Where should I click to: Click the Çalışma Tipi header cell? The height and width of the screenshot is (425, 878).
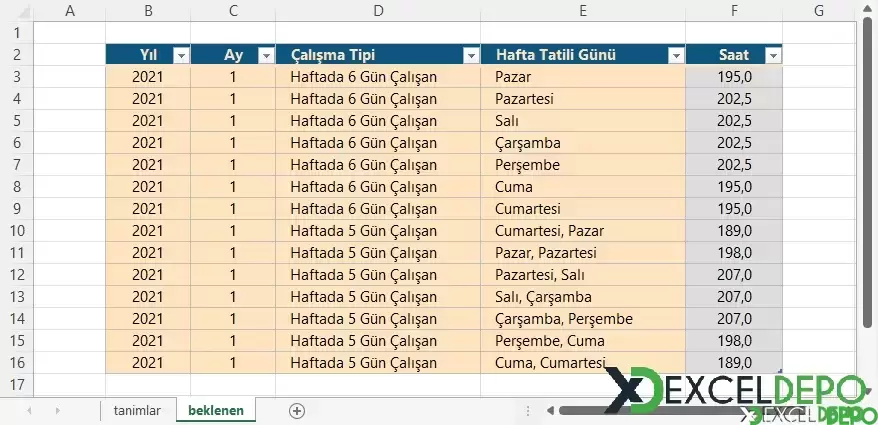click(x=378, y=55)
